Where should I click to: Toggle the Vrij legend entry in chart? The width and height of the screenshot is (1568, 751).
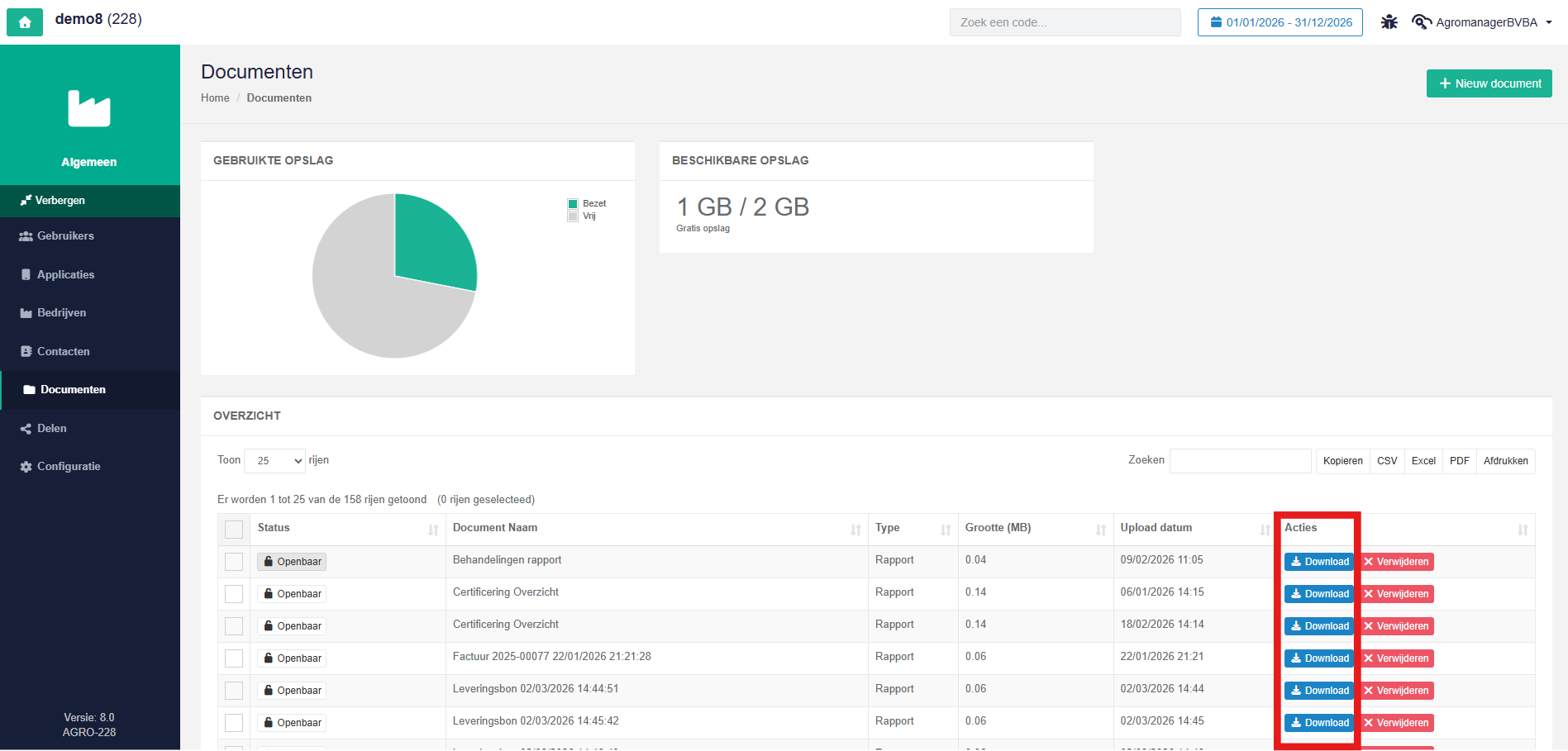click(x=582, y=216)
